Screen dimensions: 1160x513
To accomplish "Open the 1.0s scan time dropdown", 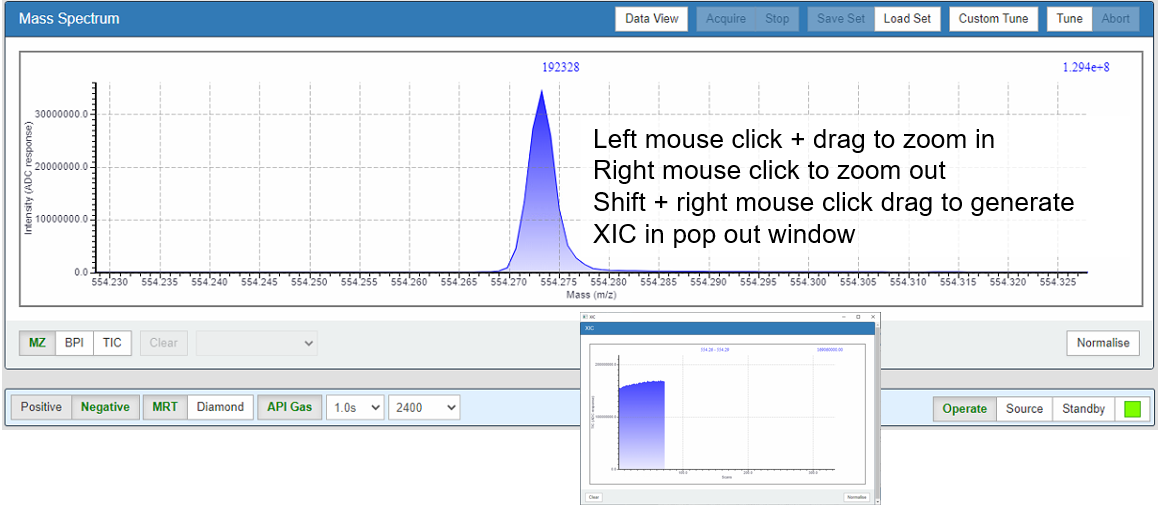I will coord(355,407).
